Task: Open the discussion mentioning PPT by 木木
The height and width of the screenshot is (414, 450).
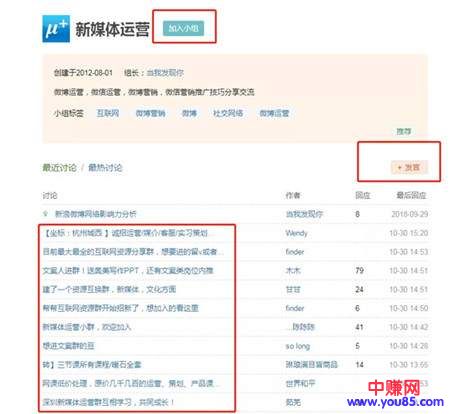Action: [x=128, y=270]
